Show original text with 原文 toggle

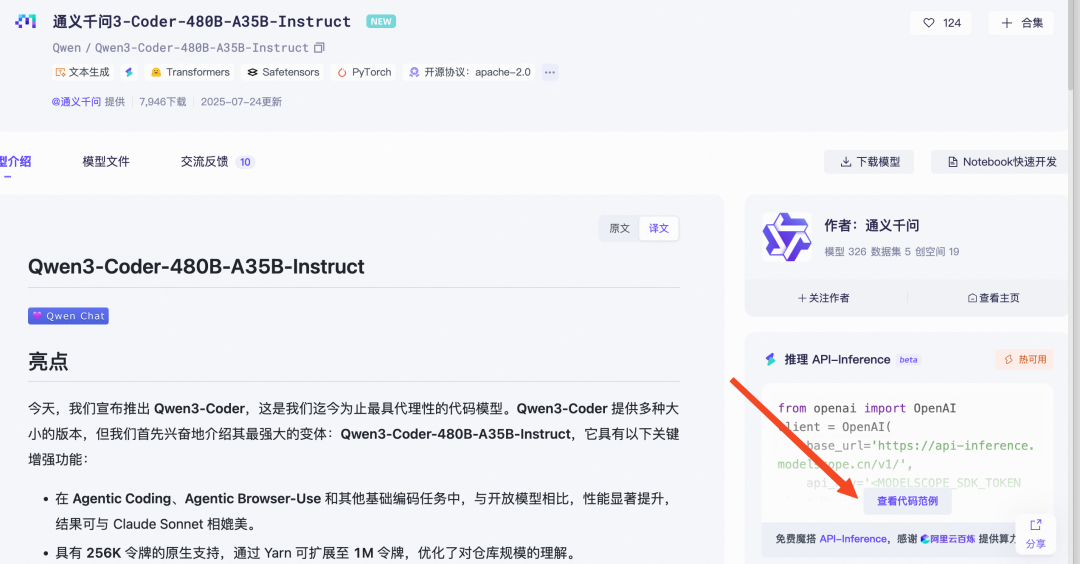tap(619, 228)
